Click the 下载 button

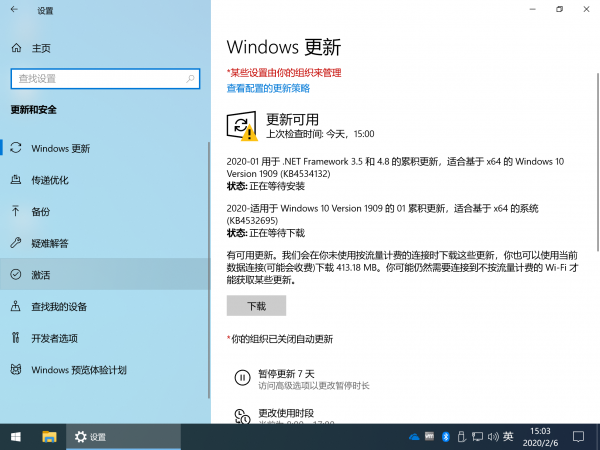coord(256,306)
